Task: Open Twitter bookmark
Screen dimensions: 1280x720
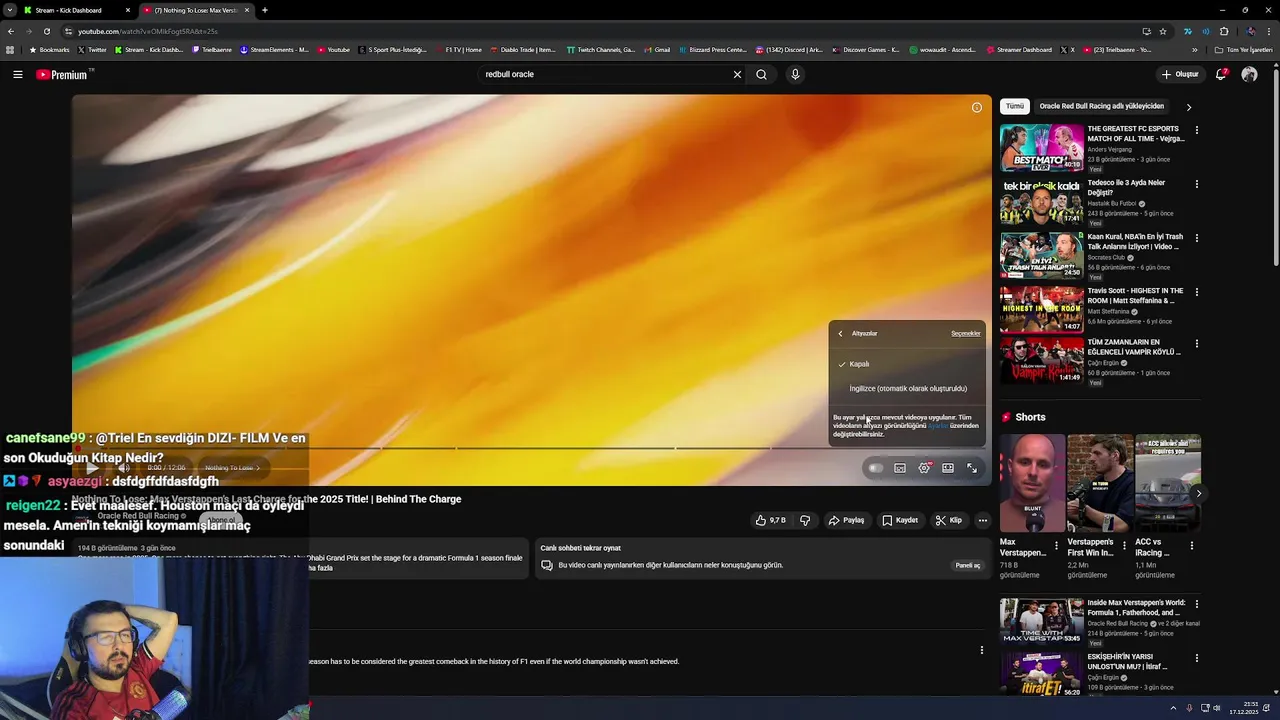Action: click(92, 49)
